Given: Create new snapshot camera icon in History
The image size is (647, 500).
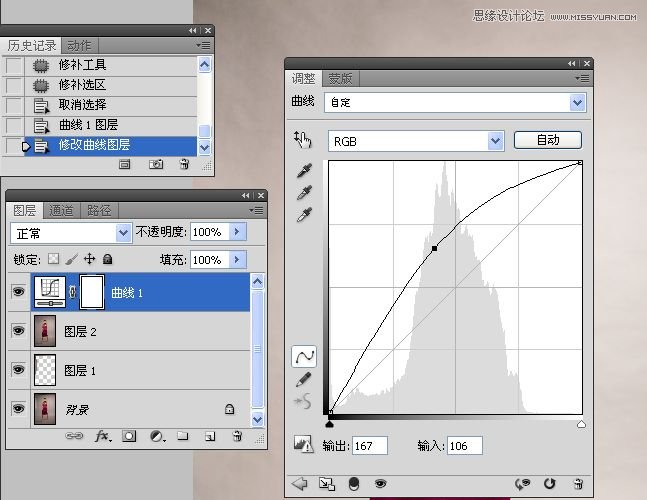Looking at the screenshot, I should pyautogui.click(x=156, y=164).
